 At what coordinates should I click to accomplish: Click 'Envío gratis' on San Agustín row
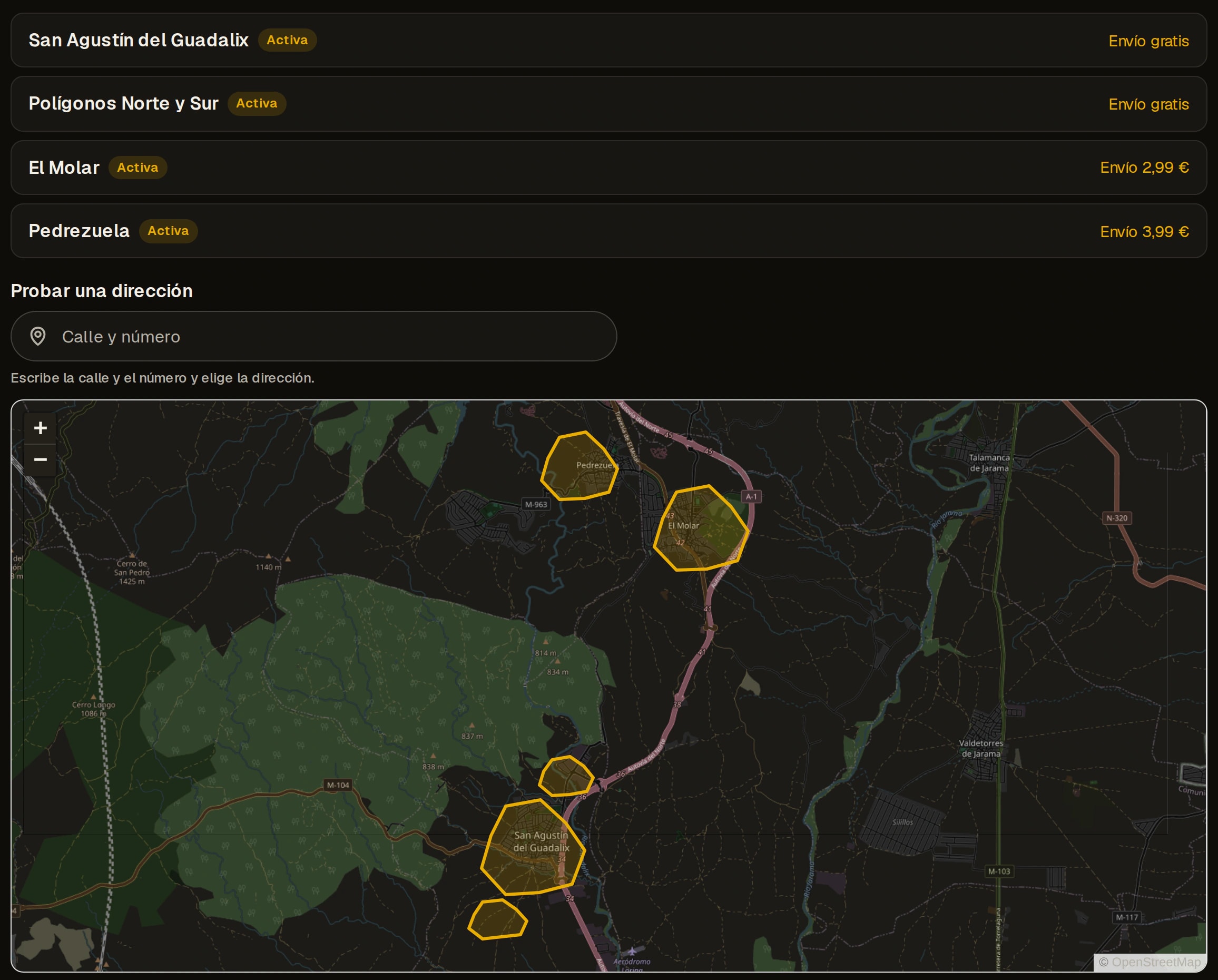pos(1148,41)
